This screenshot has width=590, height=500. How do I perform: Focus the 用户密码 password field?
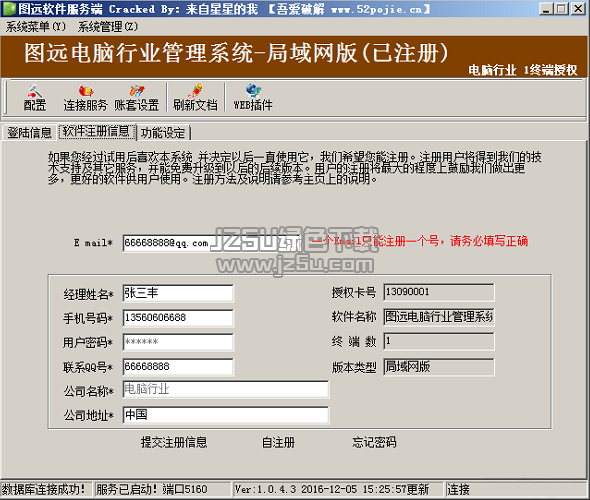[178, 342]
